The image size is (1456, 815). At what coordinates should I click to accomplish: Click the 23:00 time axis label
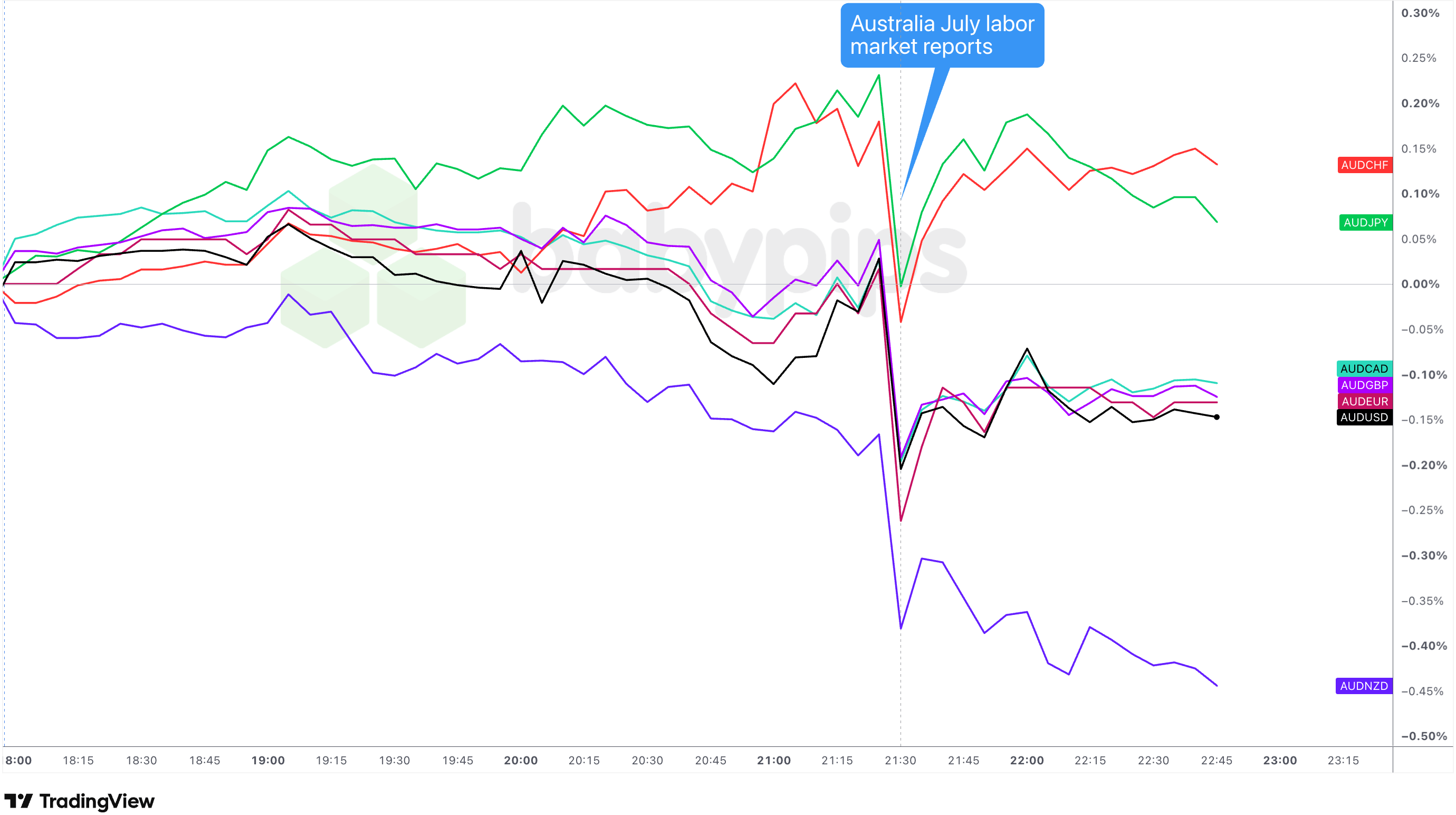(1280, 761)
